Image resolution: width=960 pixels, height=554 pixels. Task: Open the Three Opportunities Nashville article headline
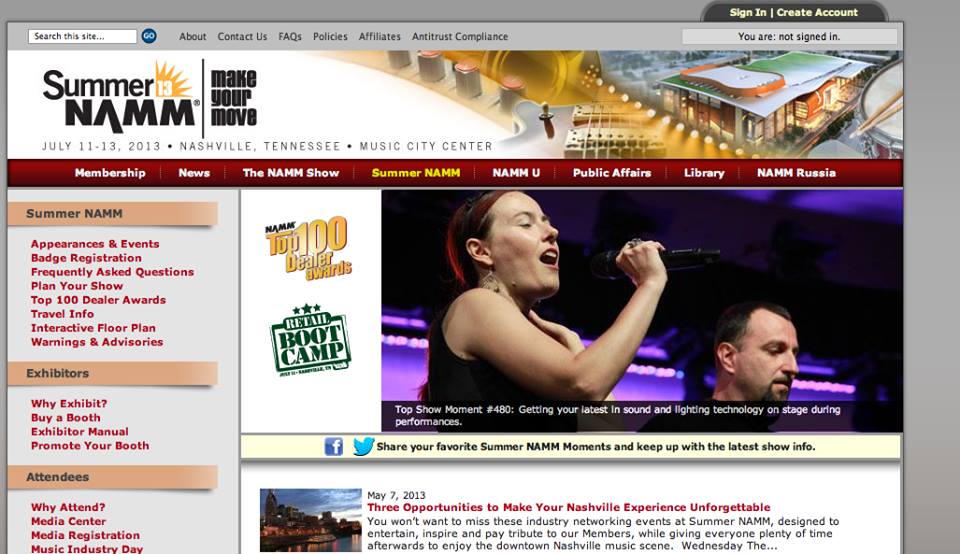coord(569,507)
